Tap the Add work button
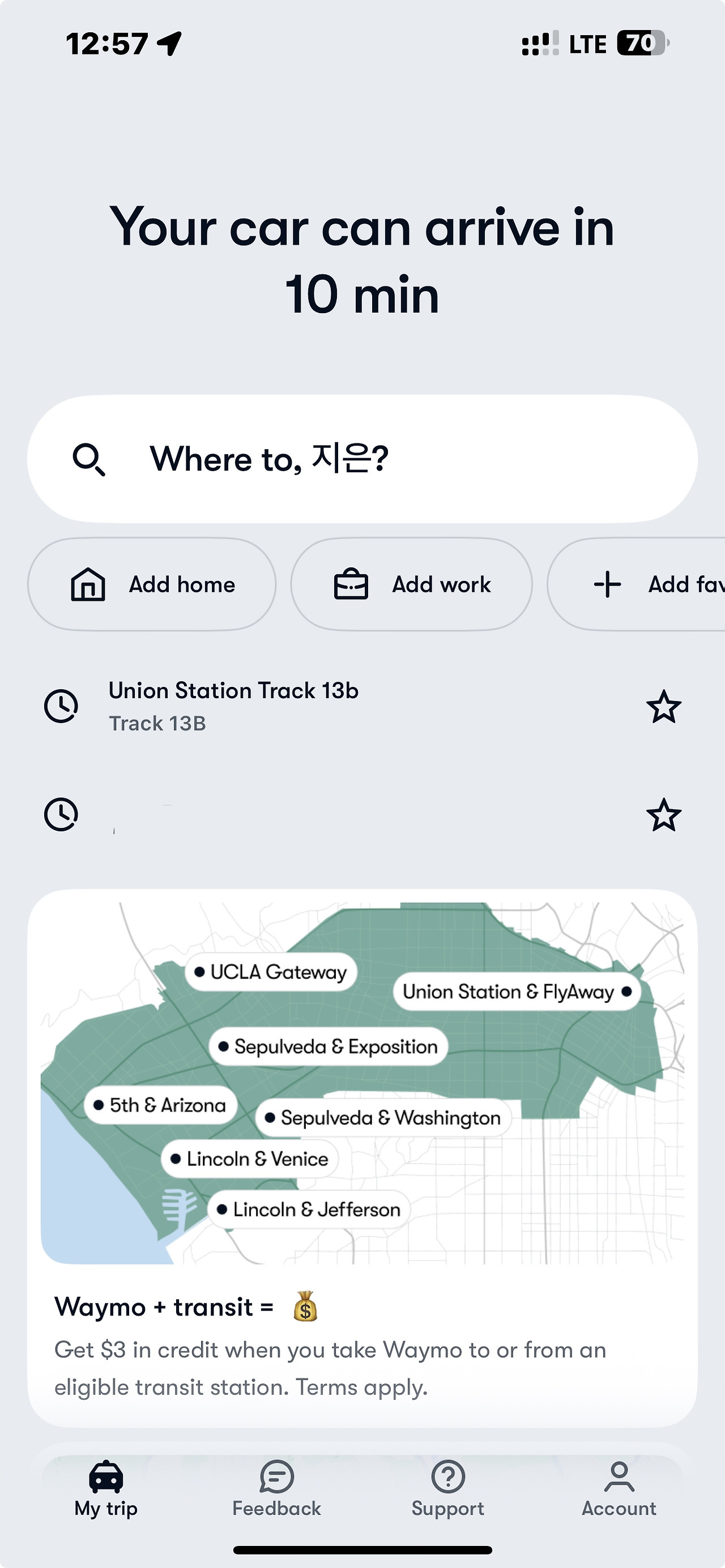The image size is (725, 1568). 412,584
